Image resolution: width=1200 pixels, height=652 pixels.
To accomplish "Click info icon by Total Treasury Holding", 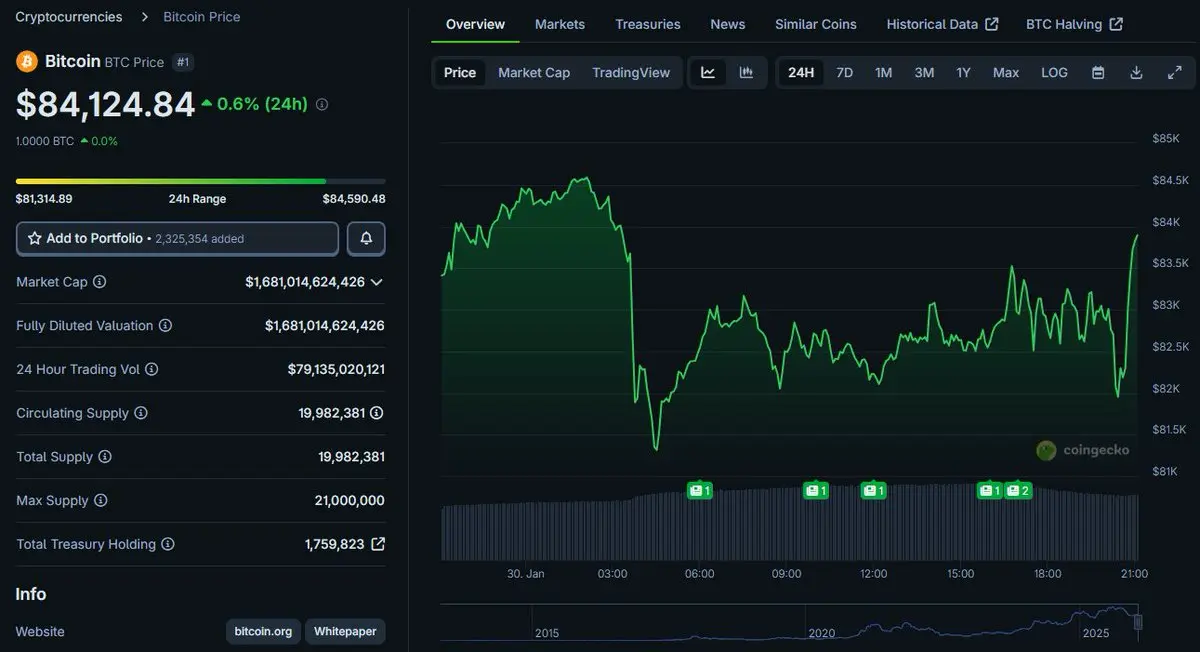I will [167, 544].
